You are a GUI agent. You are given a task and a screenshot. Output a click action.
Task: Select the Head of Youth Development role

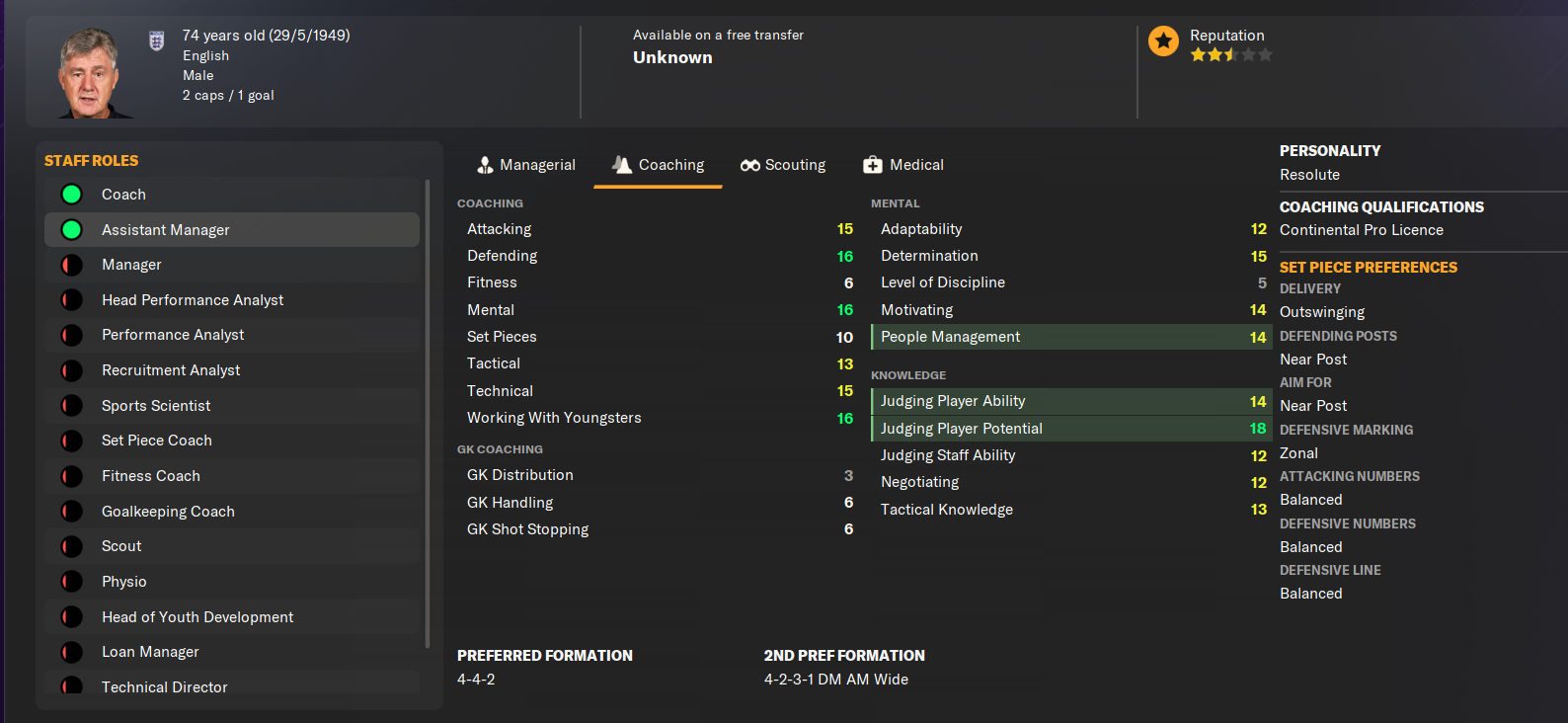[x=197, y=617]
